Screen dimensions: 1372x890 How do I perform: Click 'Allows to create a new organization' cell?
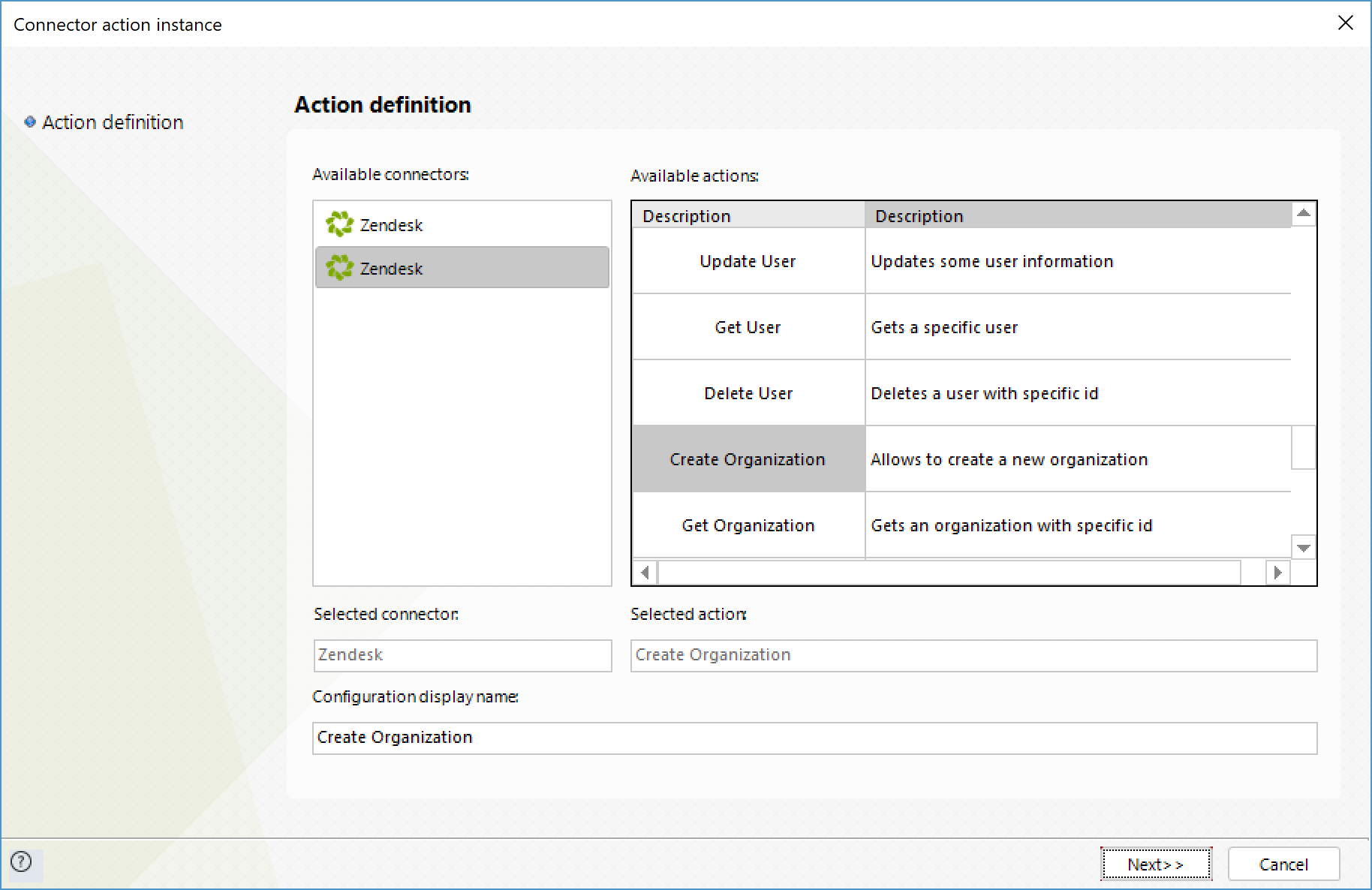(x=1078, y=459)
